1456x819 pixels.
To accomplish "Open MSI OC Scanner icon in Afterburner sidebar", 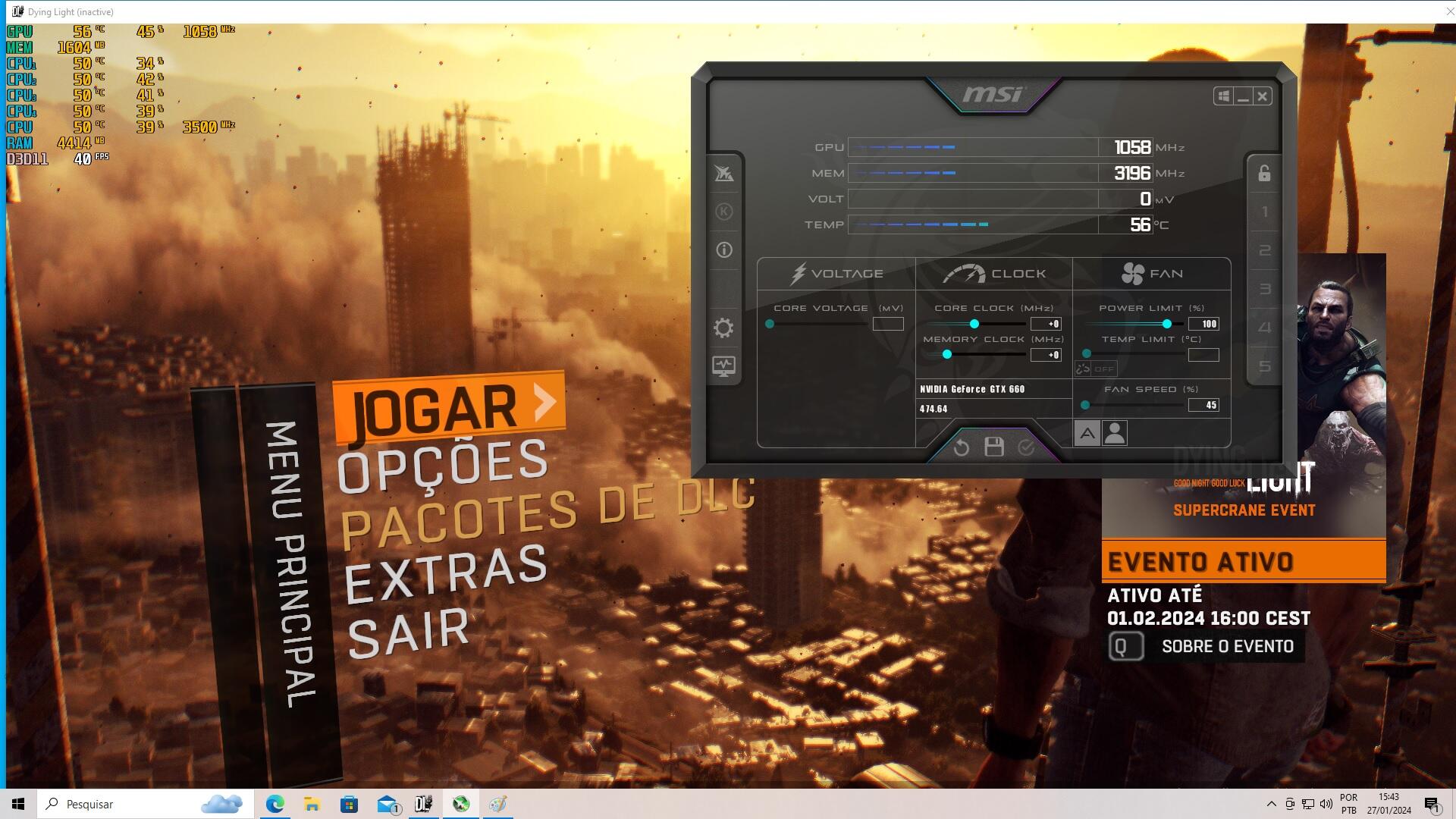I will tap(723, 174).
